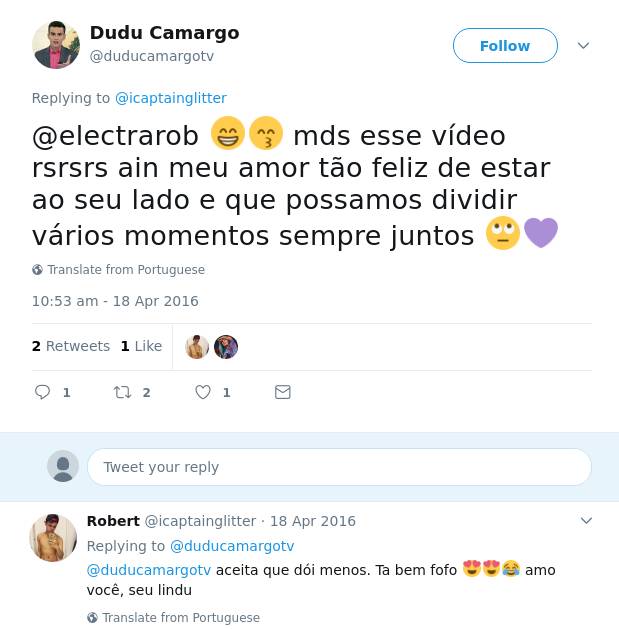Click the first retweeter avatar thumbnail
619x629 pixels.
197,347
